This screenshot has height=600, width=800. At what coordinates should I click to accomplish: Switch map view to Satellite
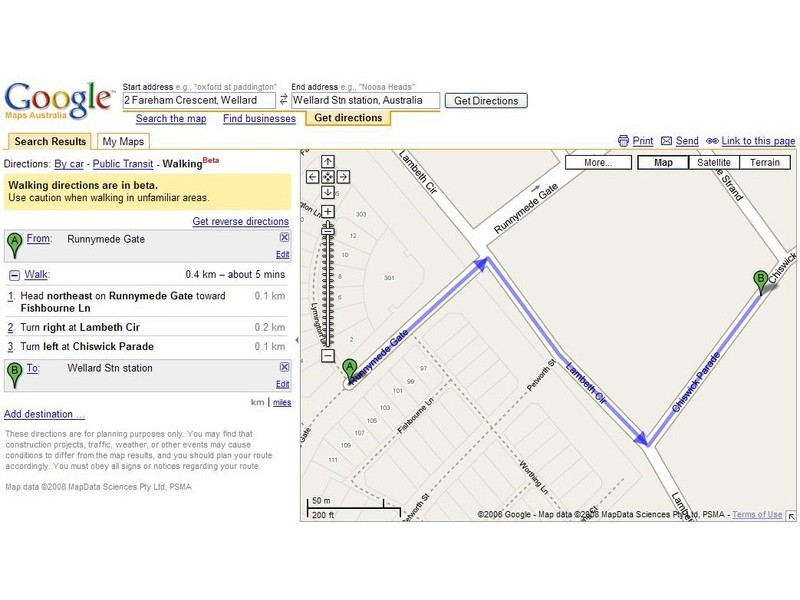(x=714, y=162)
